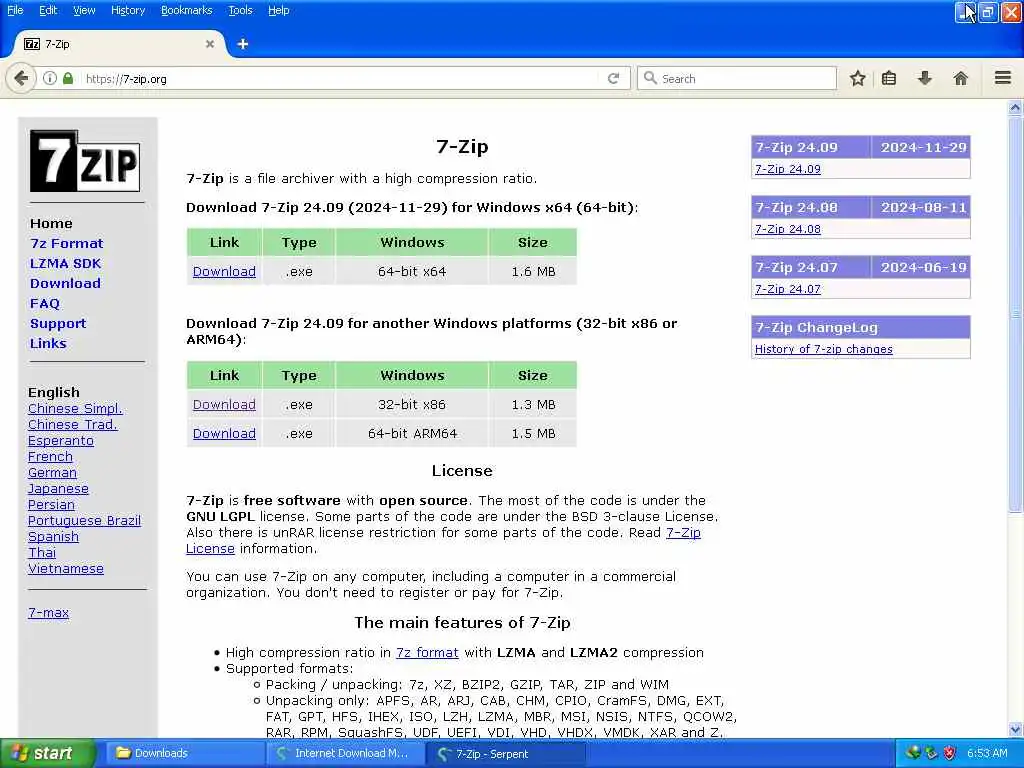Open the Support sidebar link

58,323
